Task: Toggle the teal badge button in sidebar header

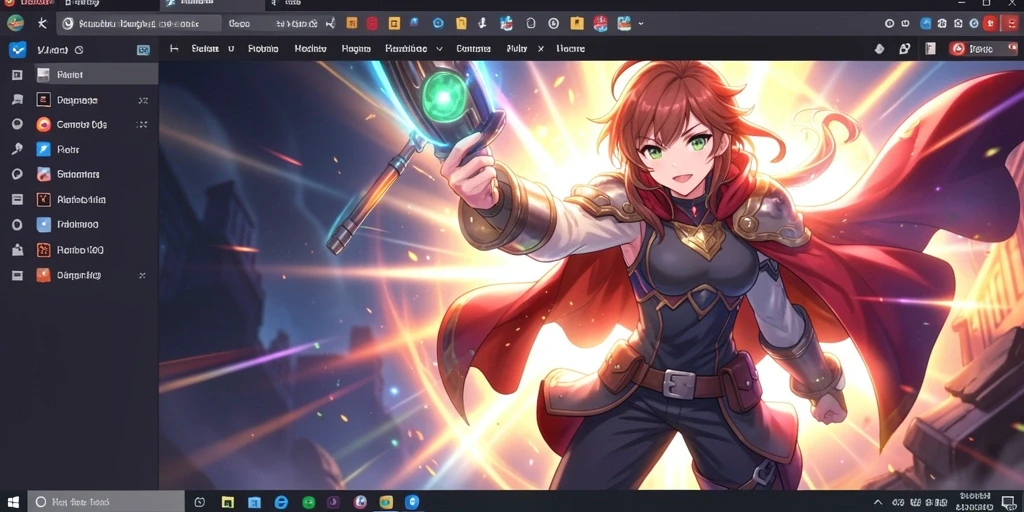Action: pos(143,50)
